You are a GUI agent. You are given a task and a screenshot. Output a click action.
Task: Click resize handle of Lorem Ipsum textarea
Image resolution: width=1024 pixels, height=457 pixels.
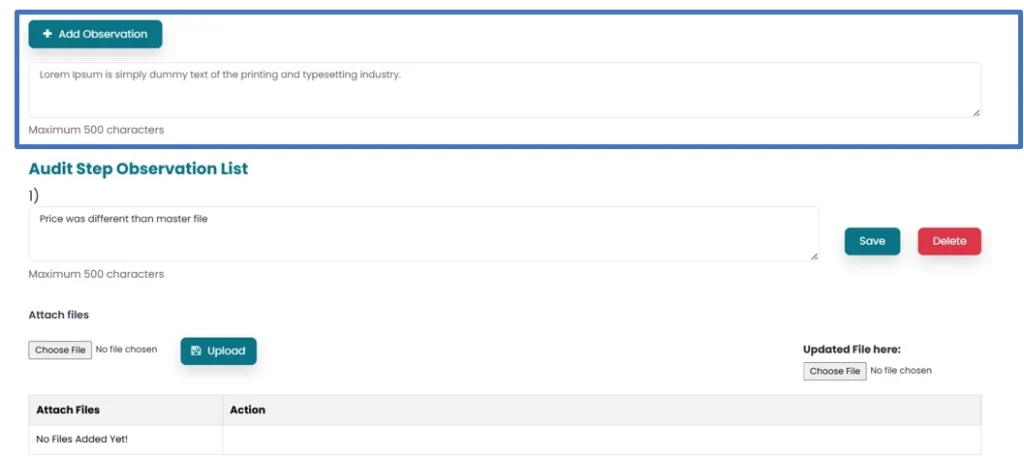[x=976, y=113]
